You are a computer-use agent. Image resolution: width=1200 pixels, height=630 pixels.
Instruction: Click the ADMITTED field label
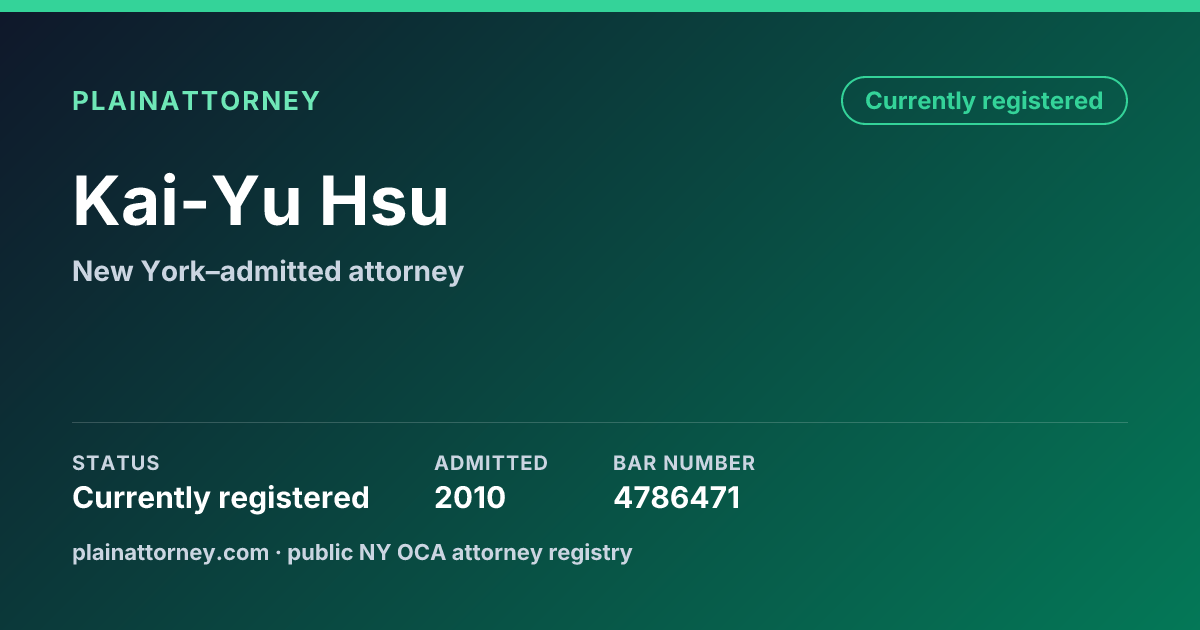tap(491, 463)
